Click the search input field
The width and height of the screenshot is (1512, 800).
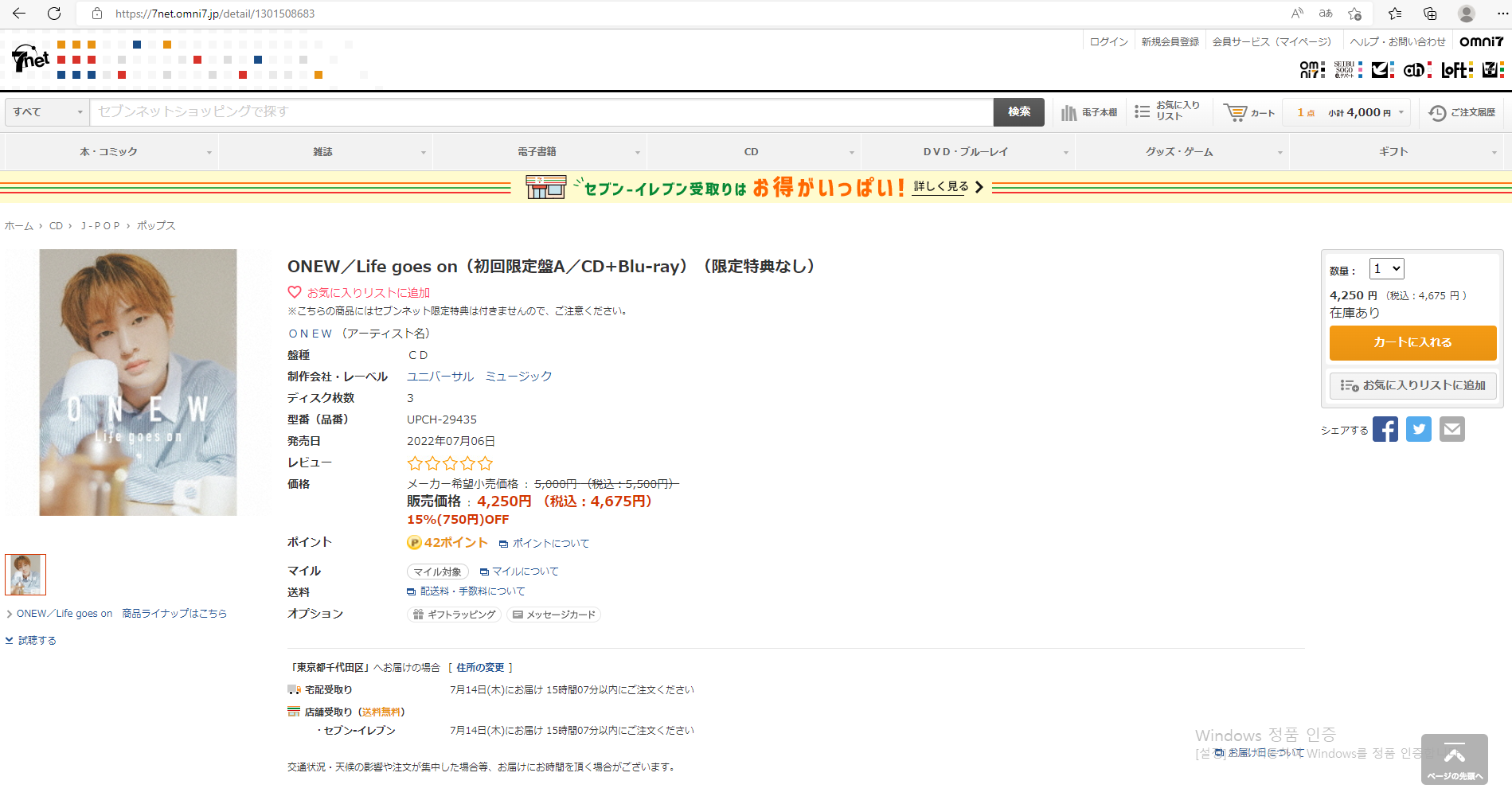pos(541,112)
